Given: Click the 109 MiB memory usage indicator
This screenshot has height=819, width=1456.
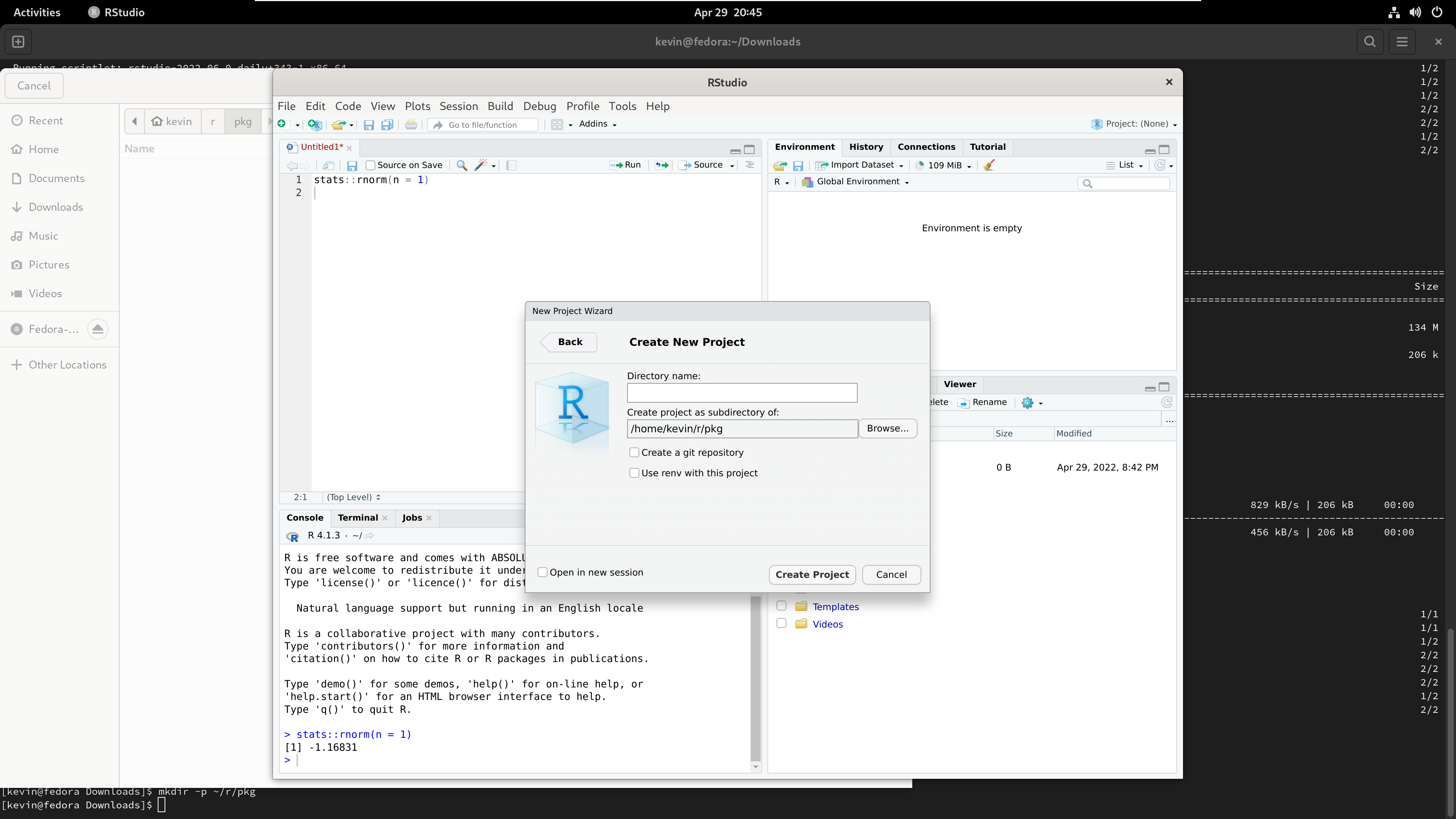Looking at the screenshot, I should point(943,165).
